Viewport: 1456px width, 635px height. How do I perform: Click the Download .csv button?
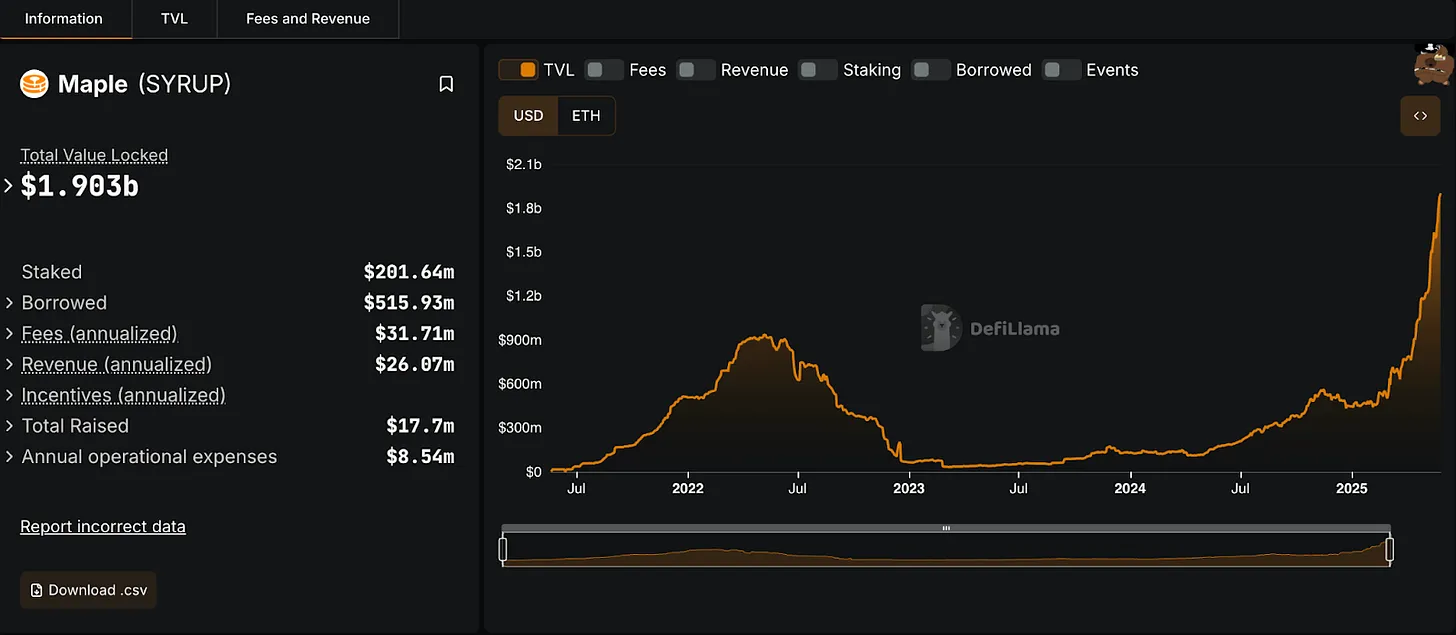pyautogui.click(x=88, y=590)
